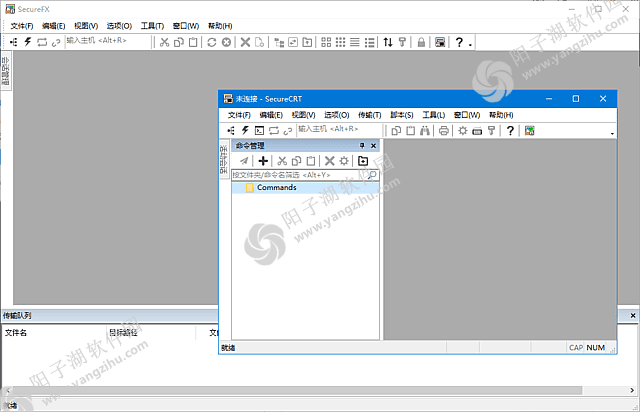Image resolution: width=640 pixels, height=412 pixels.
Task: Open SecureFX 选项(O) menu
Action: point(119,26)
